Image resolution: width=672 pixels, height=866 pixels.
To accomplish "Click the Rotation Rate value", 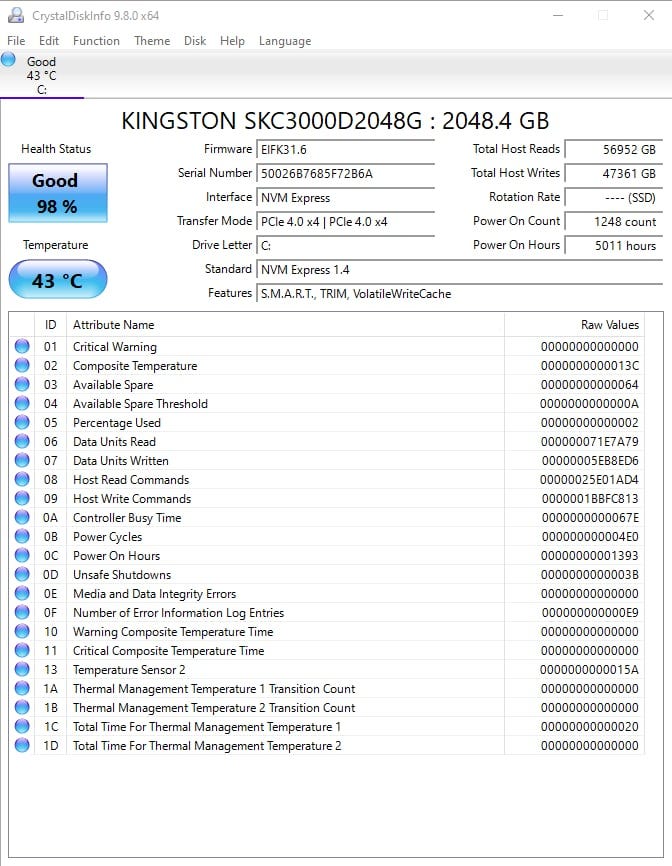I will (x=613, y=198).
